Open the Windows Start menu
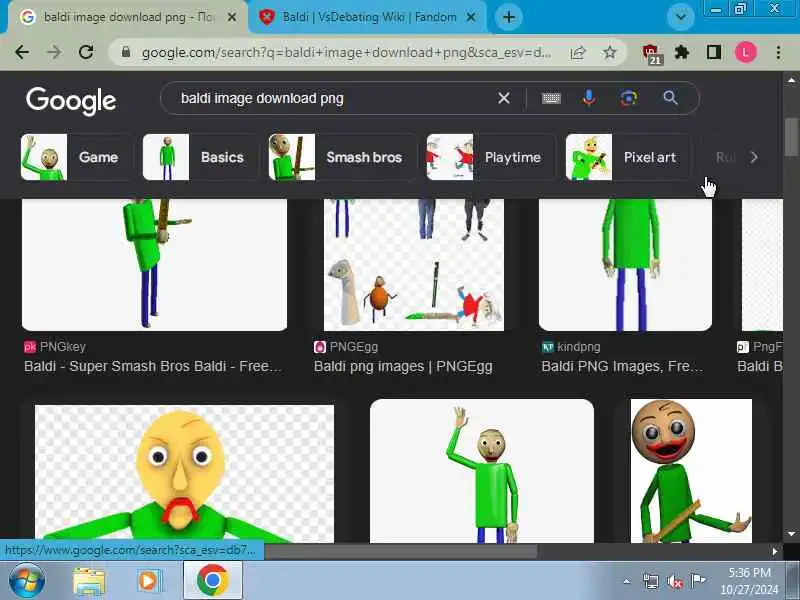800x600 pixels. point(27,581)
